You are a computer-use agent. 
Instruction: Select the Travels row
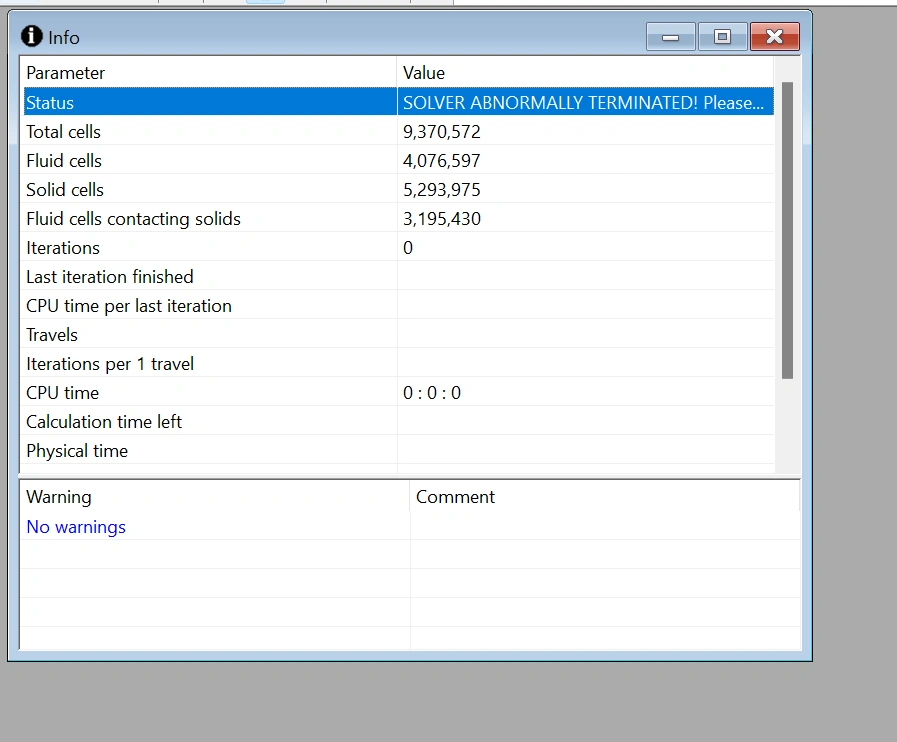[x=399, y=335]
